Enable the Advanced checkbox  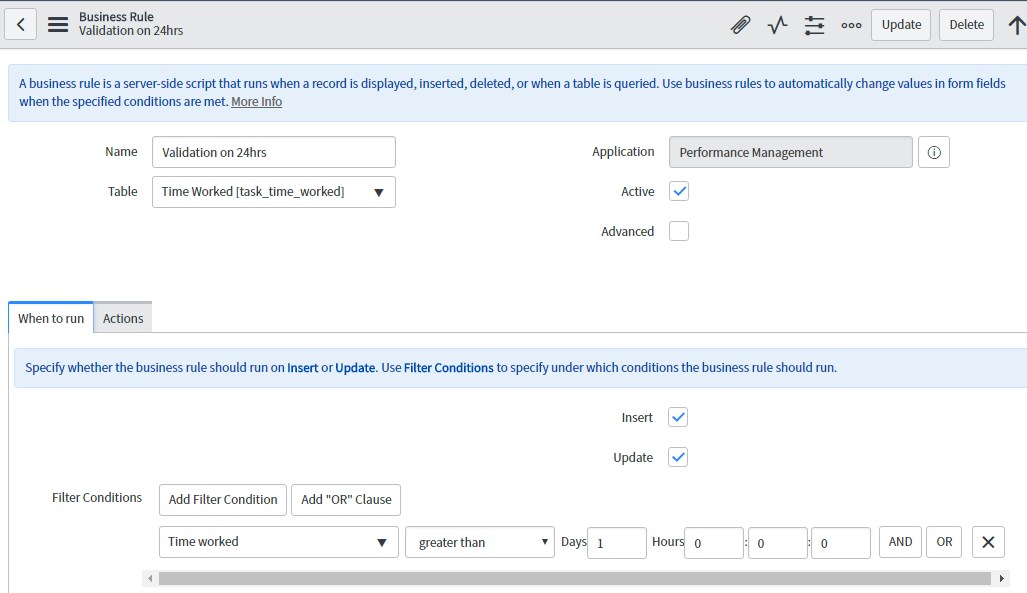679,231
